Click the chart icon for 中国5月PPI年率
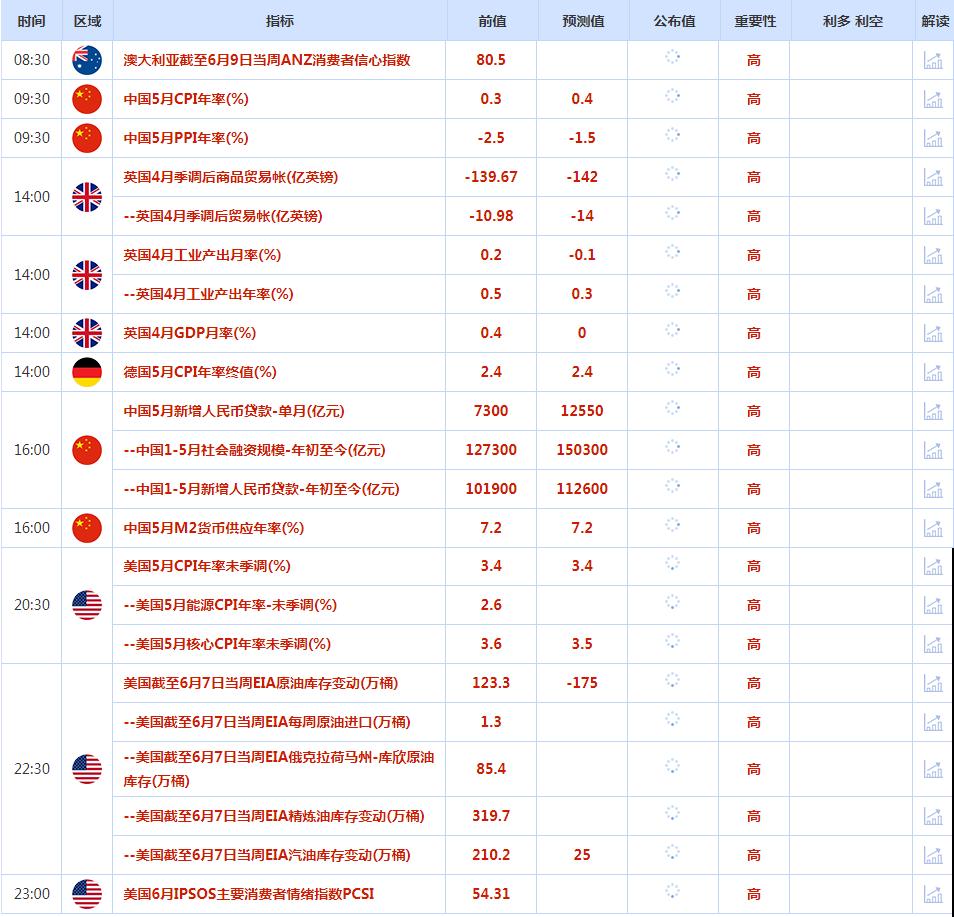 933,138
